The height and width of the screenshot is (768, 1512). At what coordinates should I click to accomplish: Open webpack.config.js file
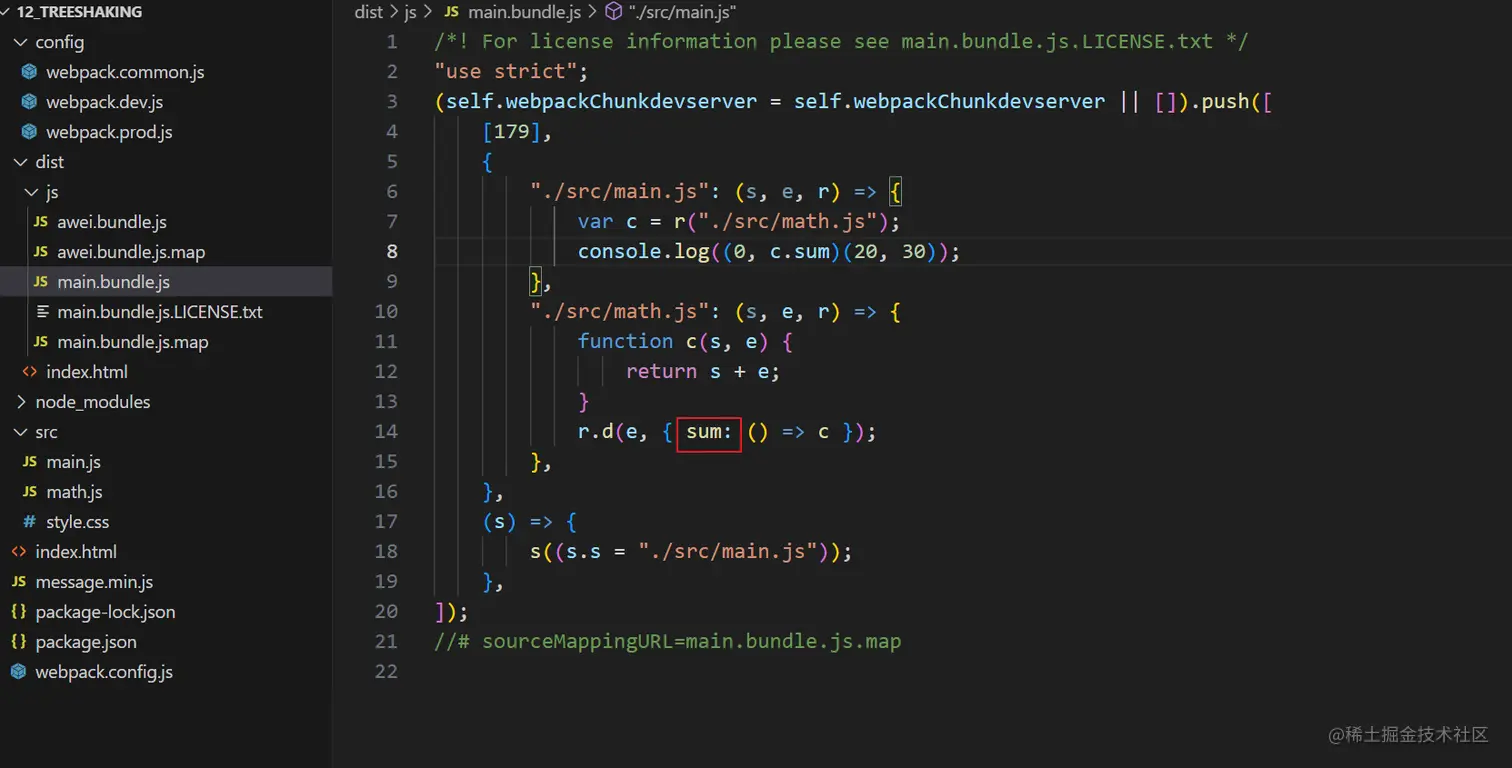(104, 672)
